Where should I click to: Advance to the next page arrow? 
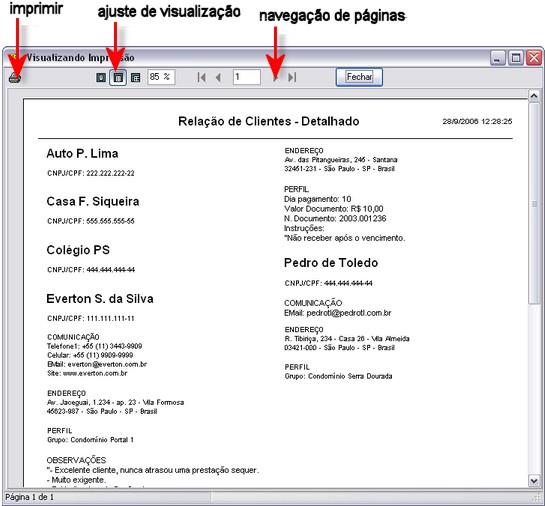(x=275, y=77)
